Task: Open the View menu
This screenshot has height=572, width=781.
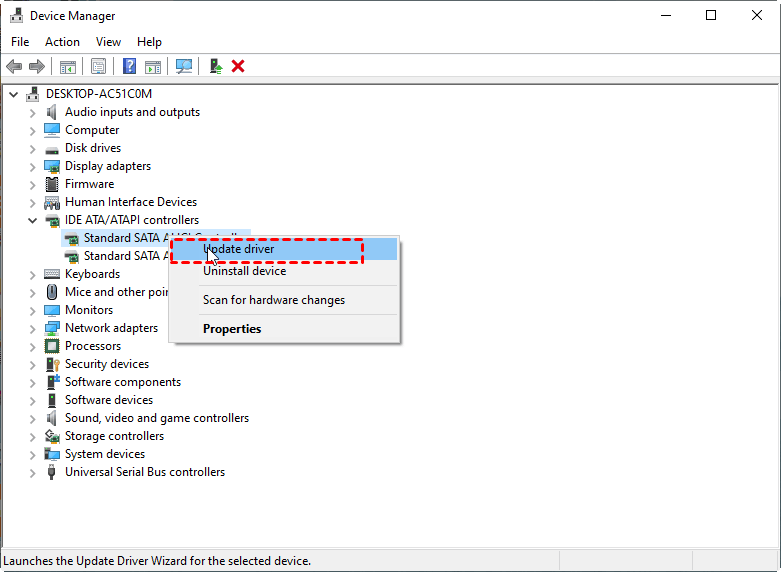Action: pyautogui.click(x=108, y=42)
